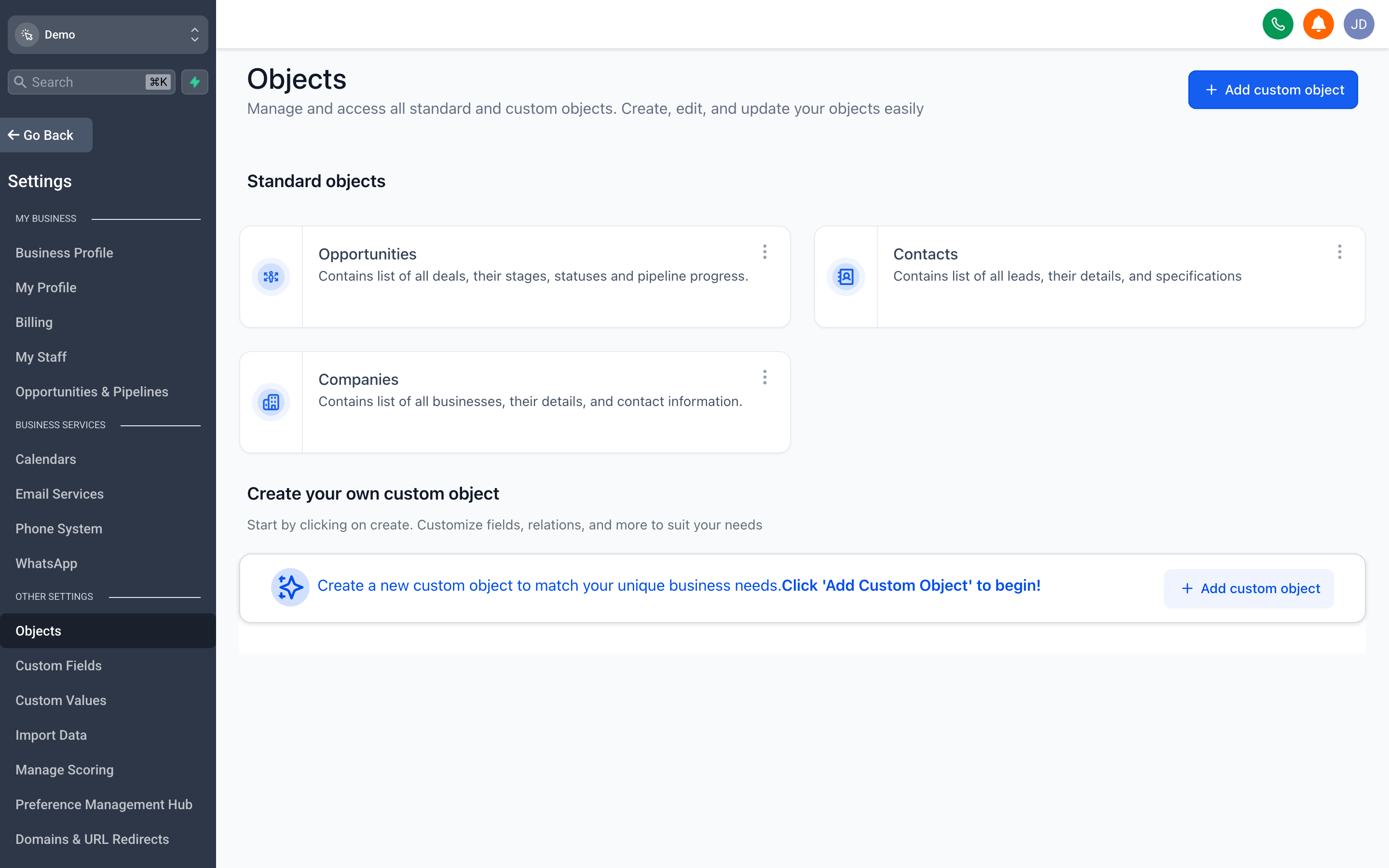Open the Opportunities object title
Image resolution: width=1389 pixels, height=868 pixels.
tap(368, 254)
